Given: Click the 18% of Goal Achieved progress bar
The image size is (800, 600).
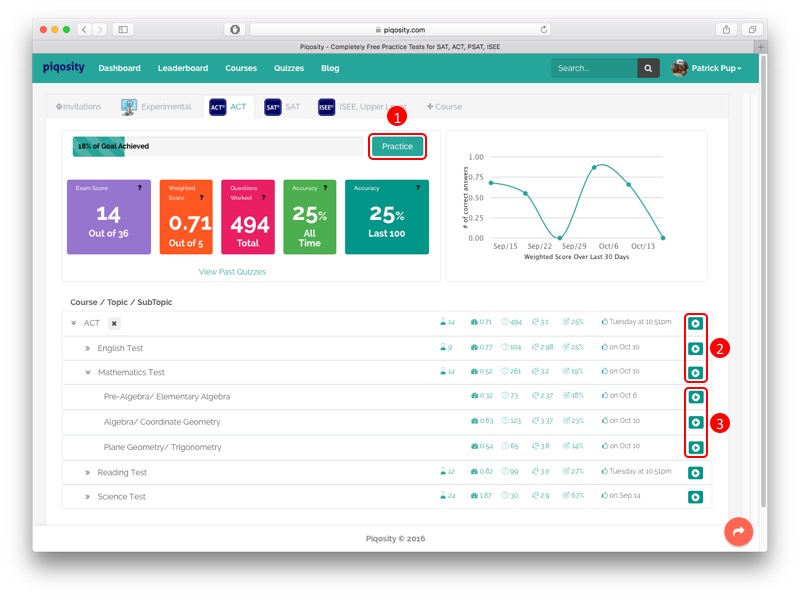Looking at the screenshot, I should coord(218,146).
